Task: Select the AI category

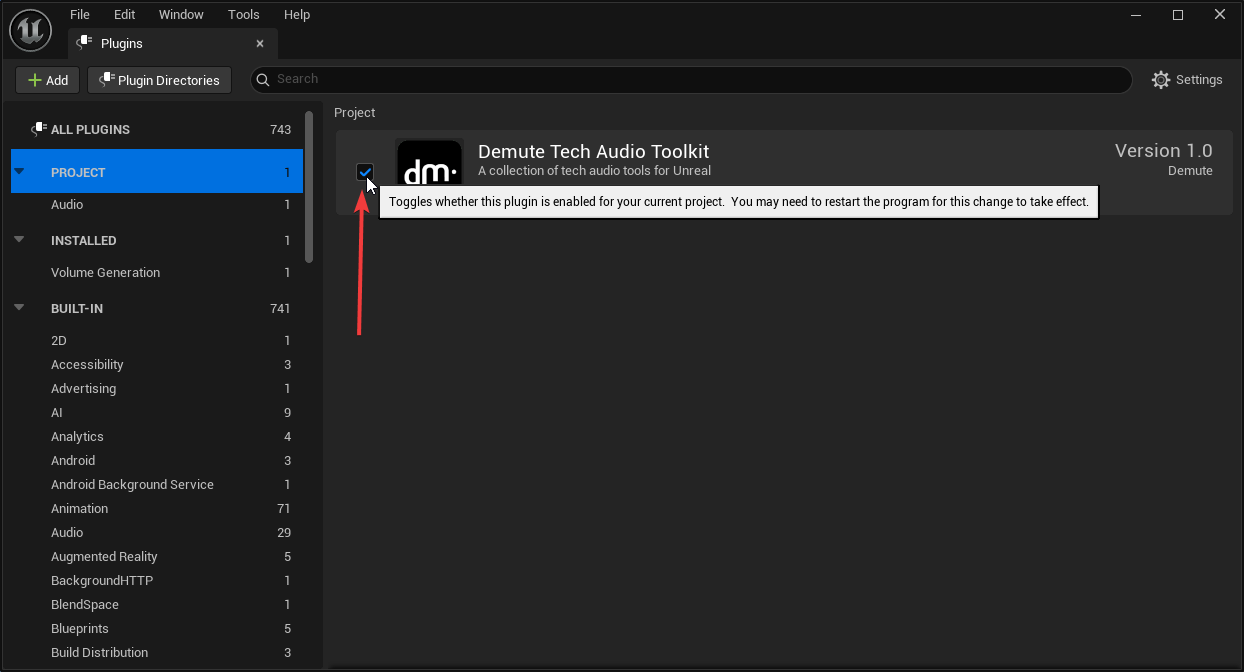Action: [157, 413]
